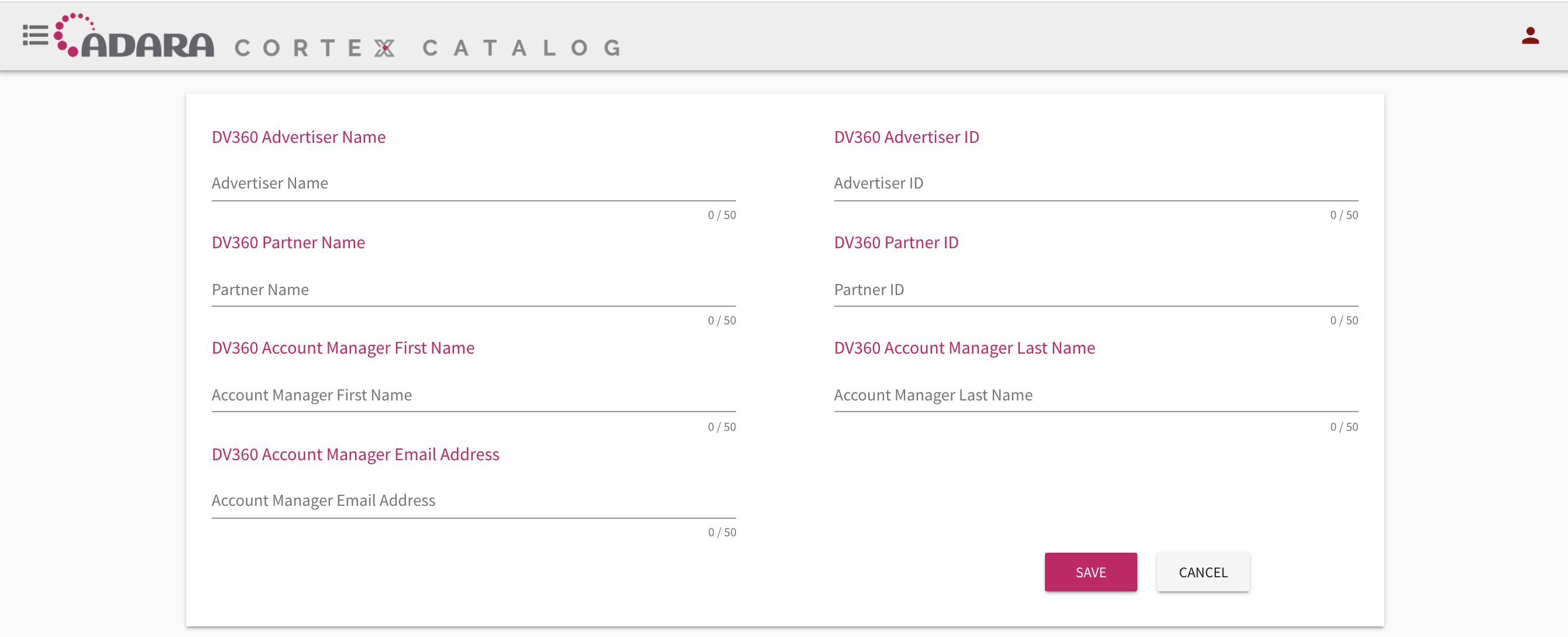Click the character counter under Partner ID

tap(1344, 320)
